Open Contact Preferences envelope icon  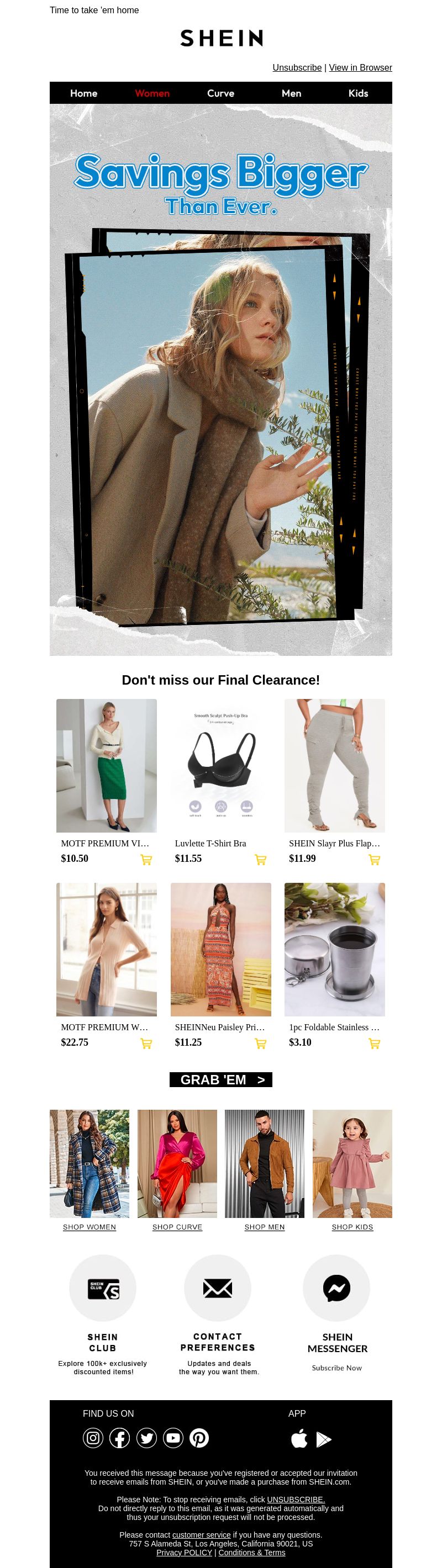tap(217, 1288)
